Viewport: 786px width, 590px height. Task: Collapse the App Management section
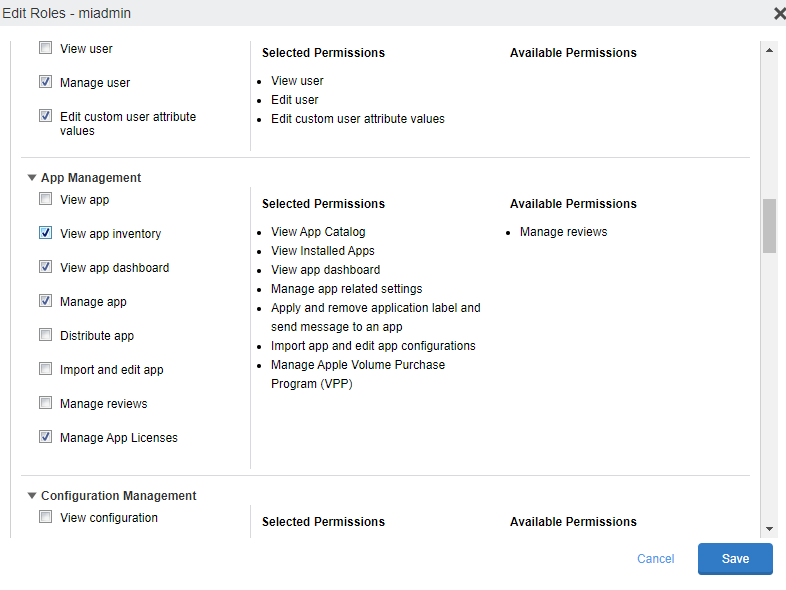[32, 178]
